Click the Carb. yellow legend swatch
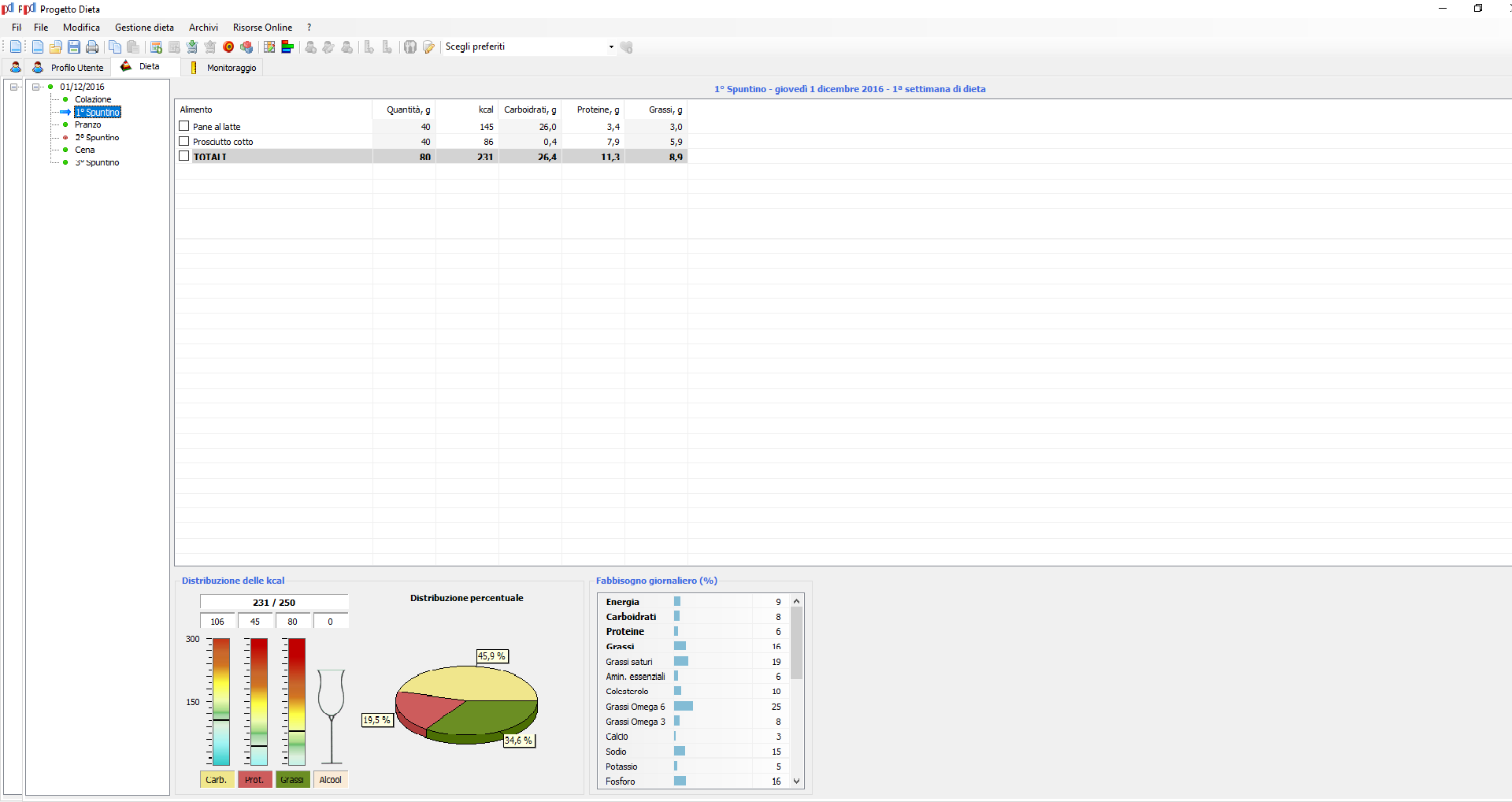Screen dimensions: 1512x802 [217, 780]
